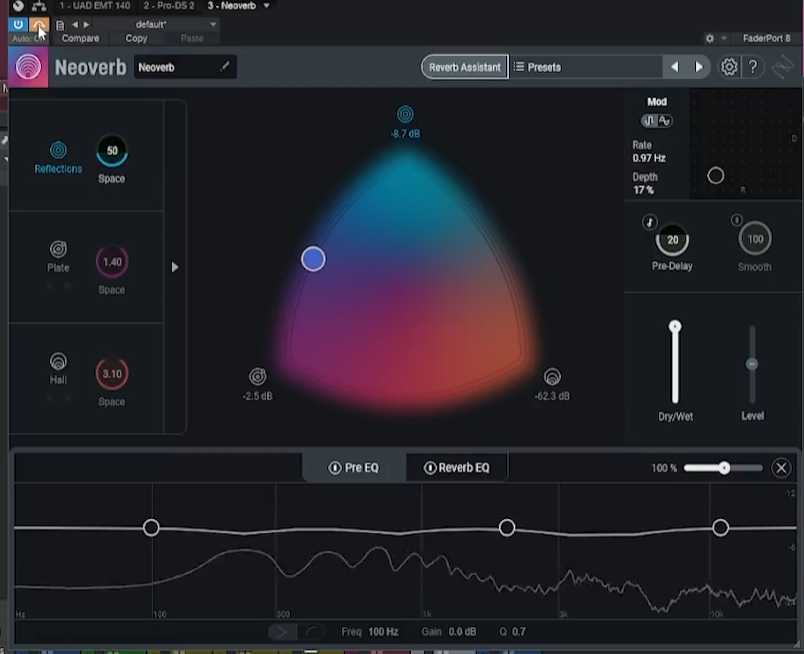
Task: Click the Dry/Wet slider handle
Action: pos(675,326)
